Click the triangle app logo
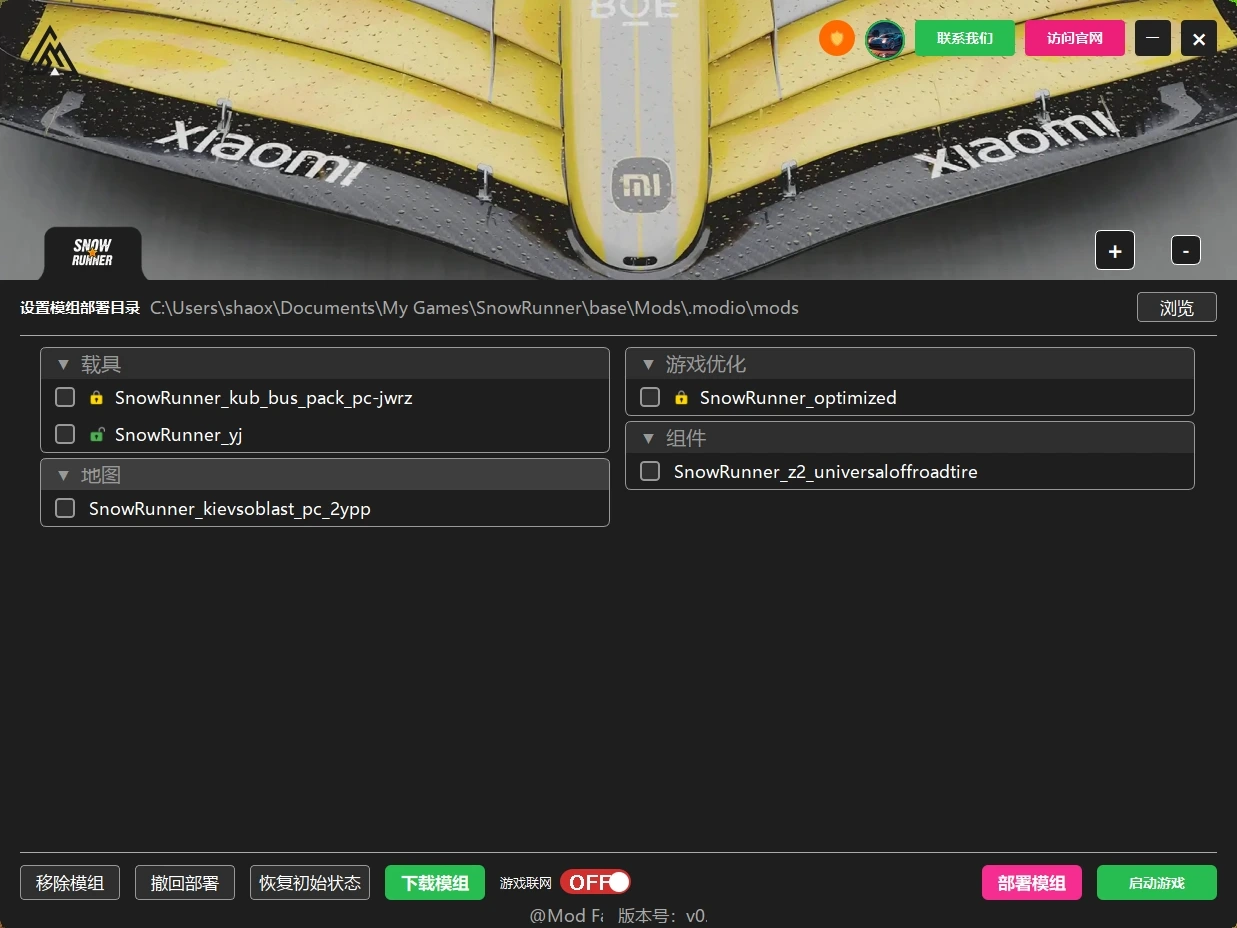The image size is (1237, 928). (52, 51)
